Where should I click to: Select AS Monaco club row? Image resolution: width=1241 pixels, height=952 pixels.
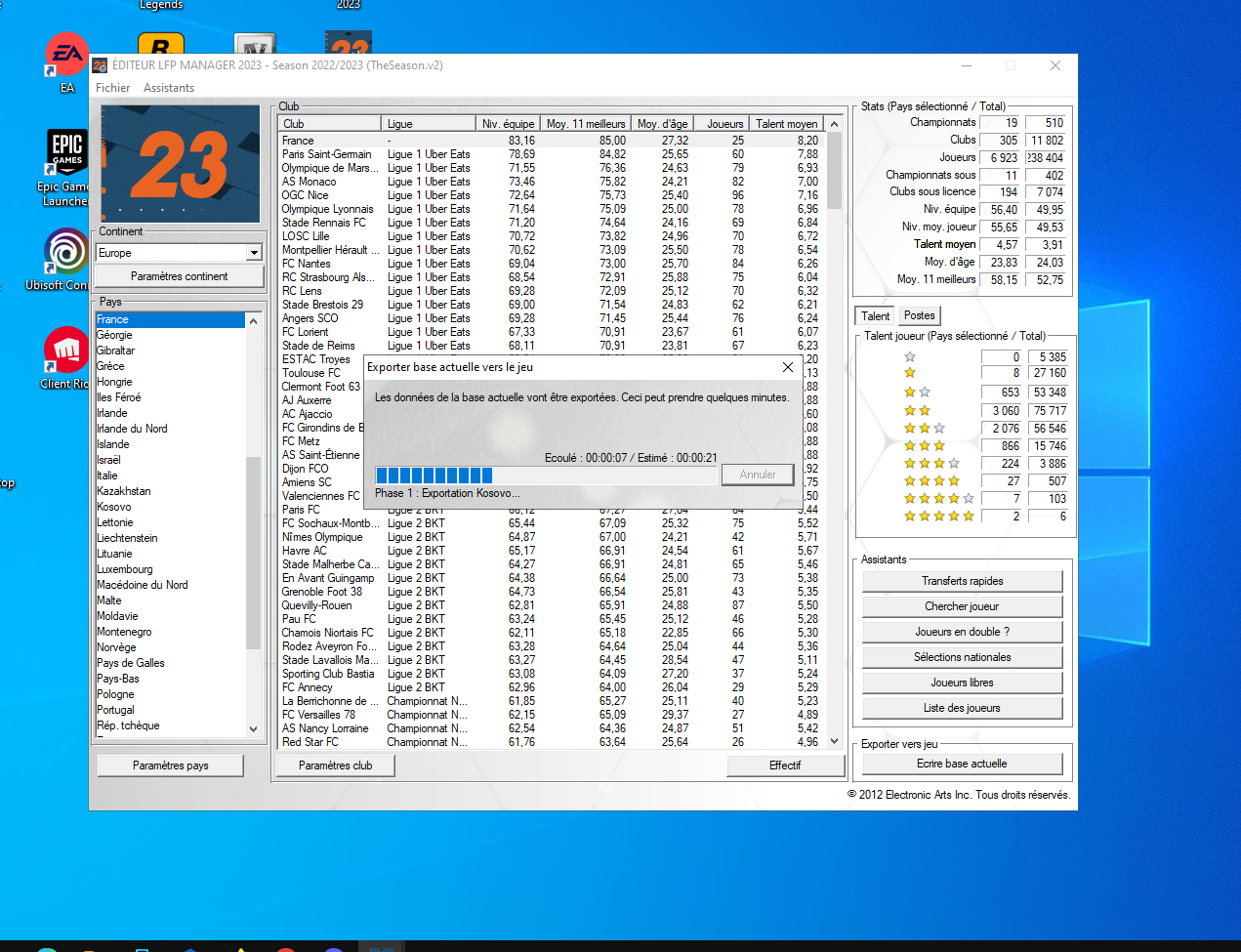(552, 182)
